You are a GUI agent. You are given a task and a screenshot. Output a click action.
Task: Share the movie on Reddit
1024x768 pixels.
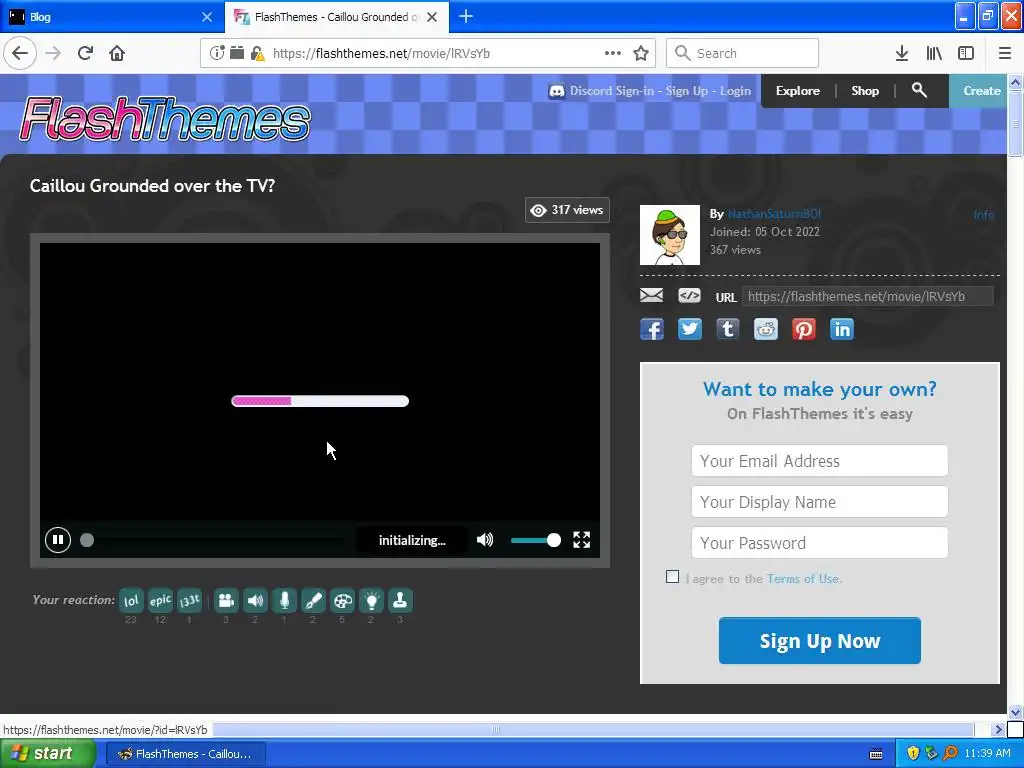click(765, 329)
